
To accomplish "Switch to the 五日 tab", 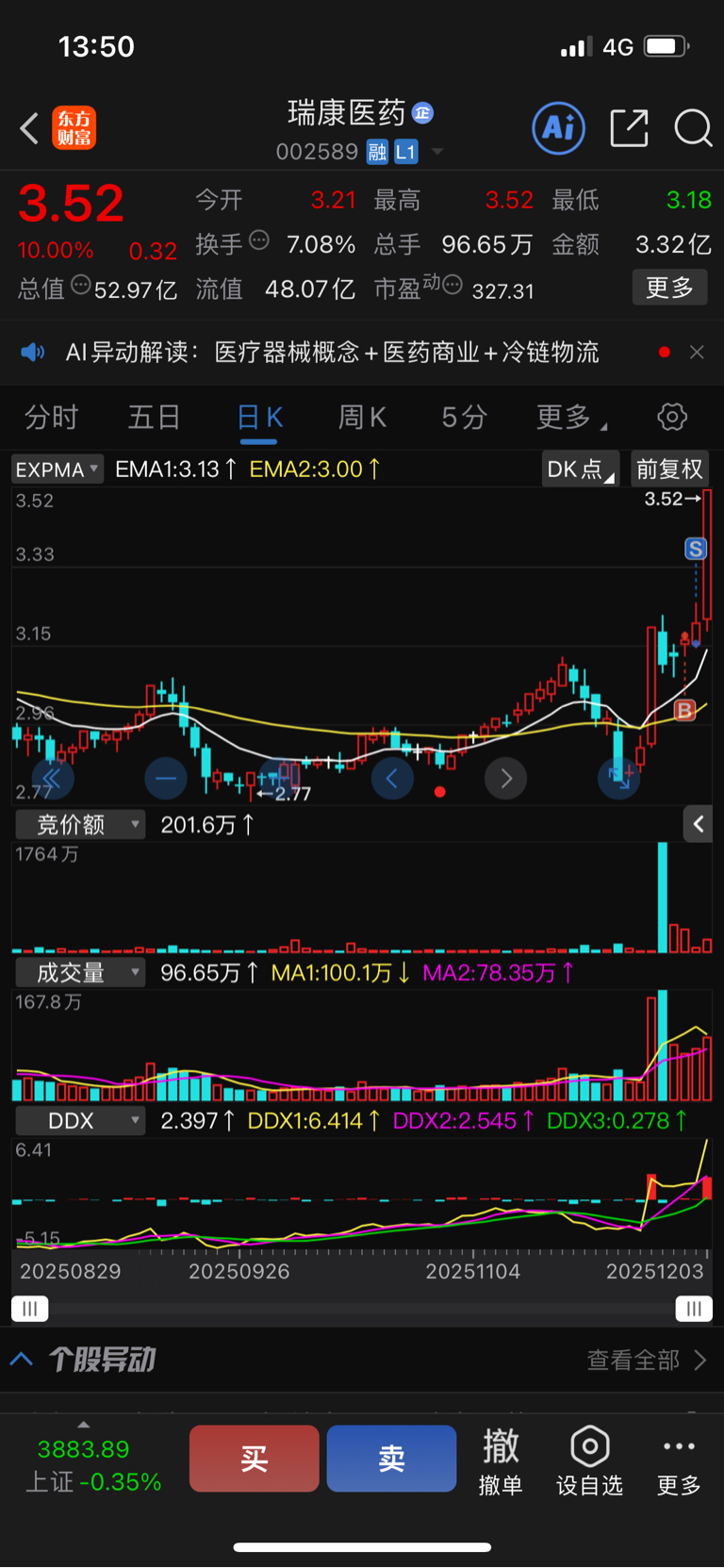I will click(155, 417).
